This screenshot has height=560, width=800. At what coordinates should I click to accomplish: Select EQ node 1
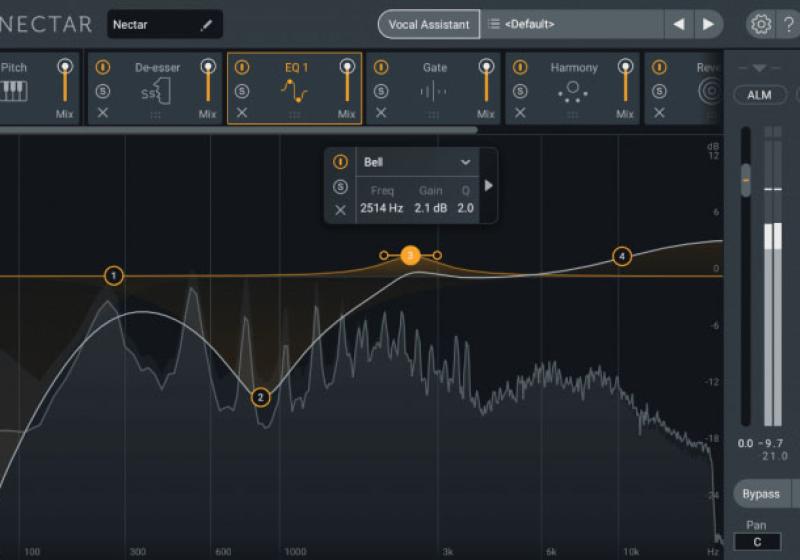113,276
